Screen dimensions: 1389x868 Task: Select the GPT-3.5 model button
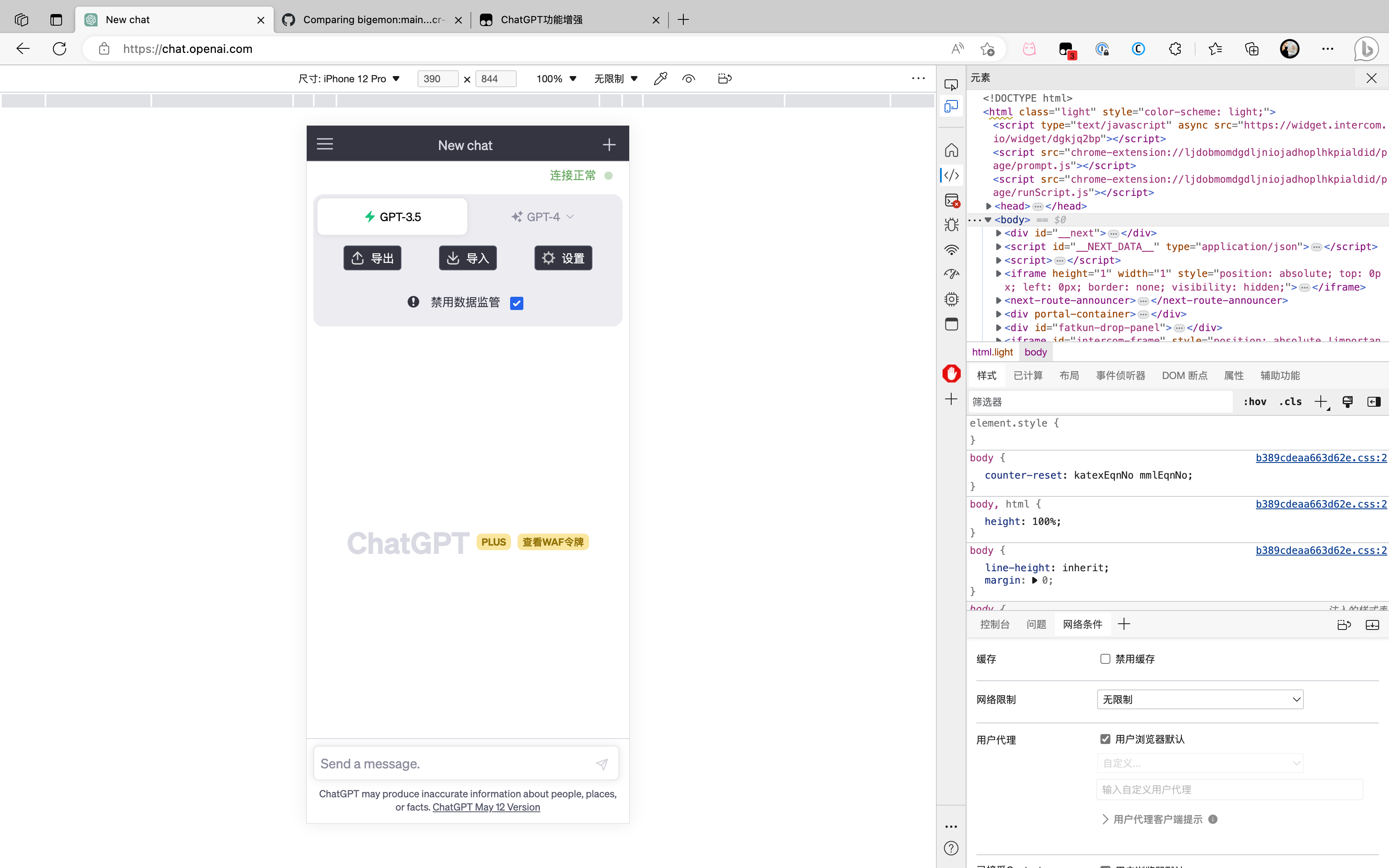393,217
